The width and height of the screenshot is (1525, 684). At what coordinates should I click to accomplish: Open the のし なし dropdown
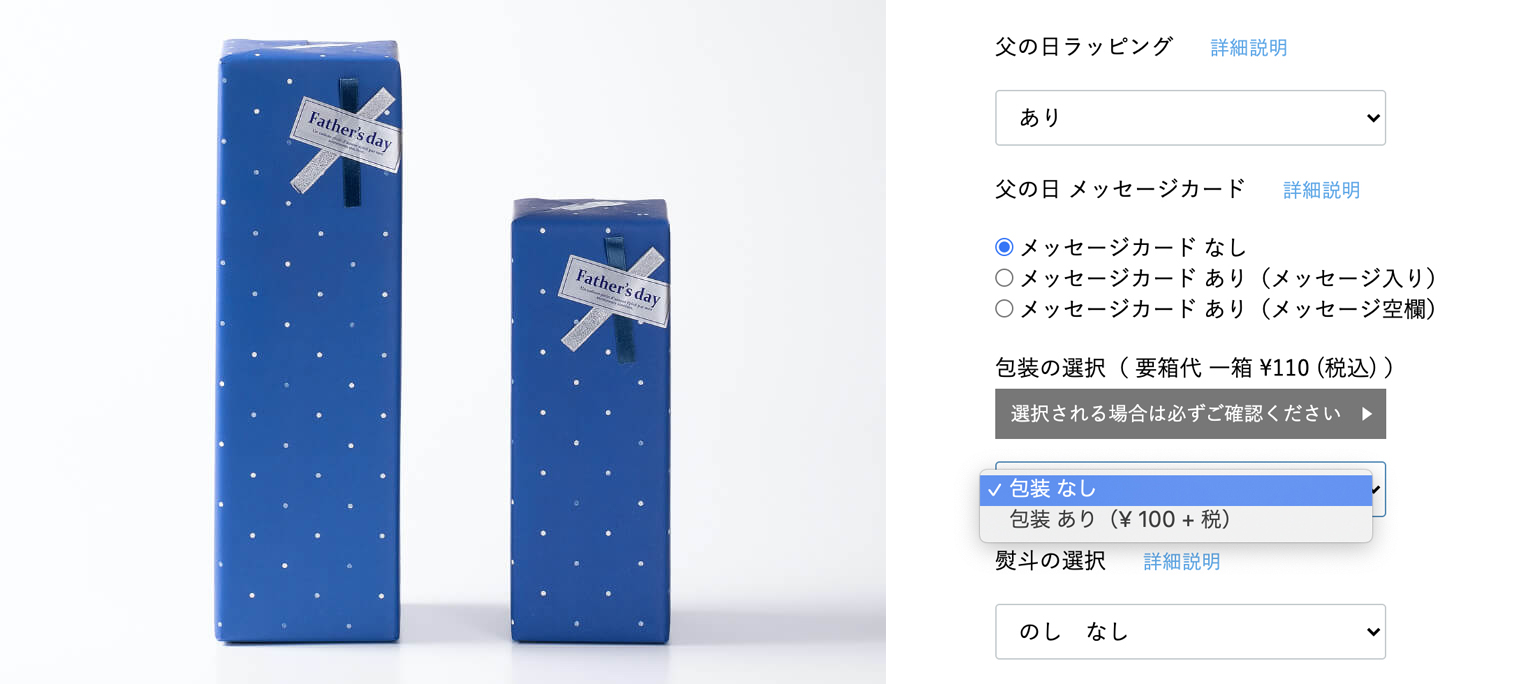click(x=1190, y=632)
